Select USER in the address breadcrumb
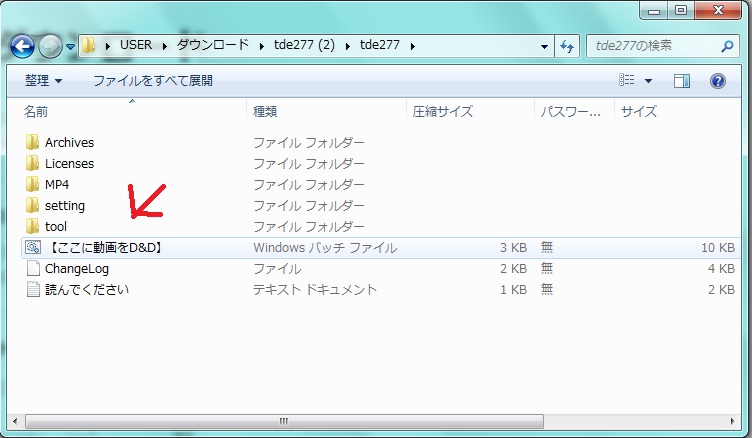Image resolution: width=752 pixels, height=438 pixels. [x=136, y=45]
